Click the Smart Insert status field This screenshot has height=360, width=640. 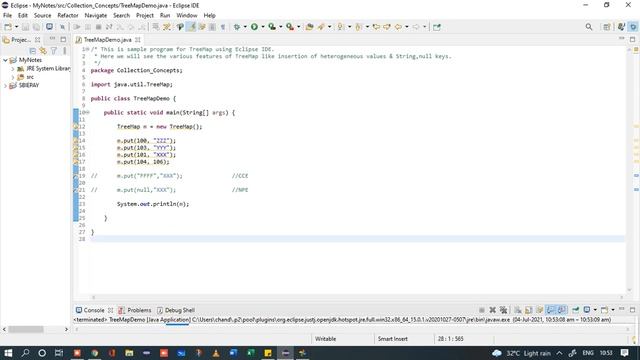point(393,339)
